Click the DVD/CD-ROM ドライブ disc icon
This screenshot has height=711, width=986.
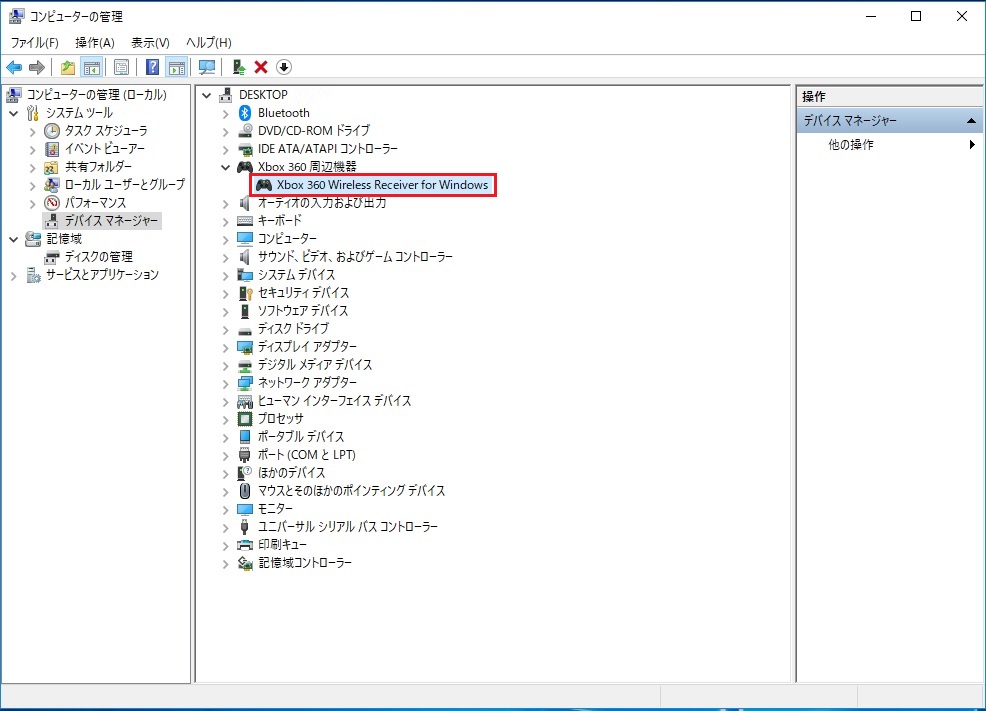point(245,131)
